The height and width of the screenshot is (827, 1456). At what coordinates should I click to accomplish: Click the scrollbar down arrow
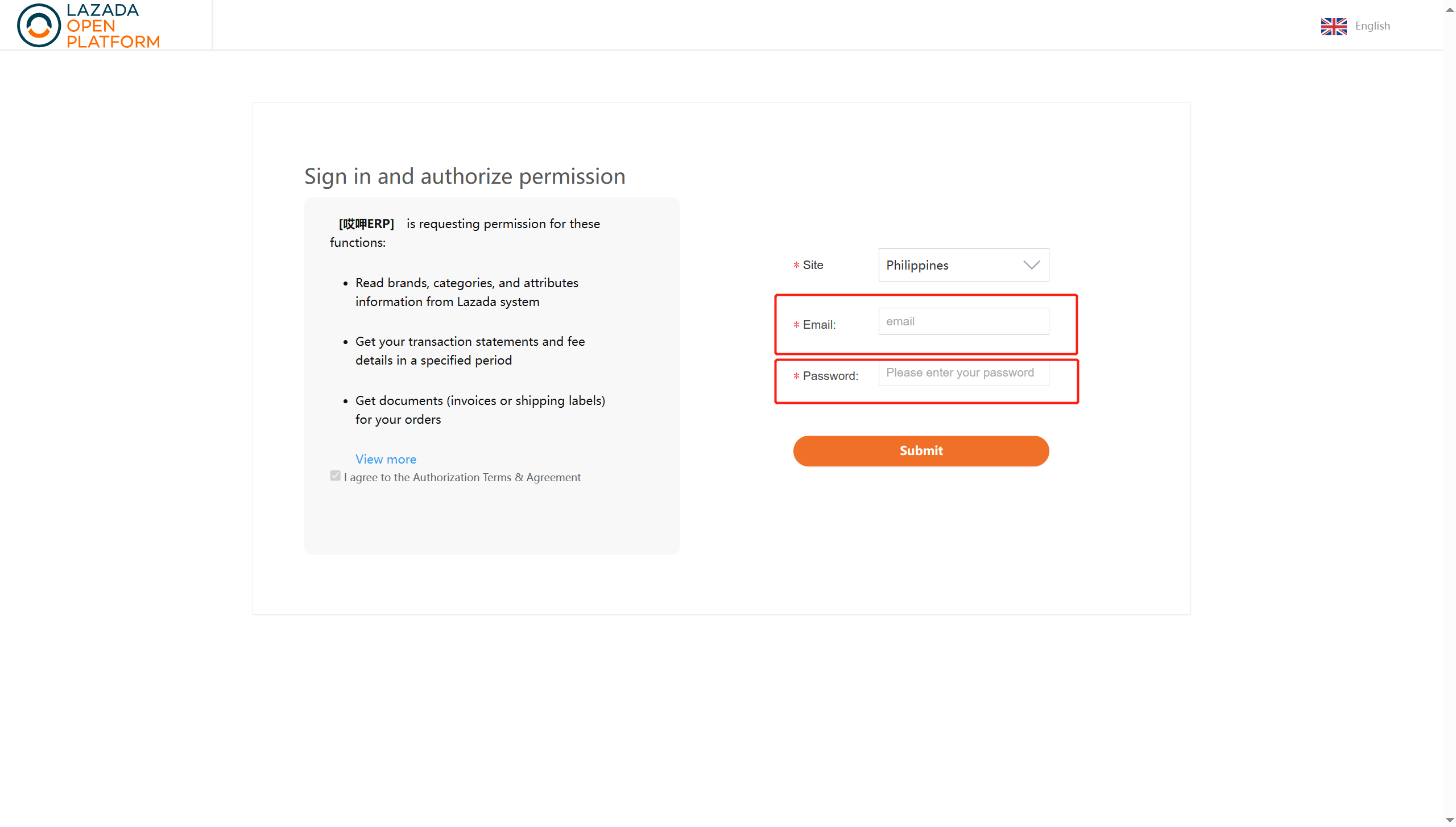pyautogui.click(x=1449, y=820)
